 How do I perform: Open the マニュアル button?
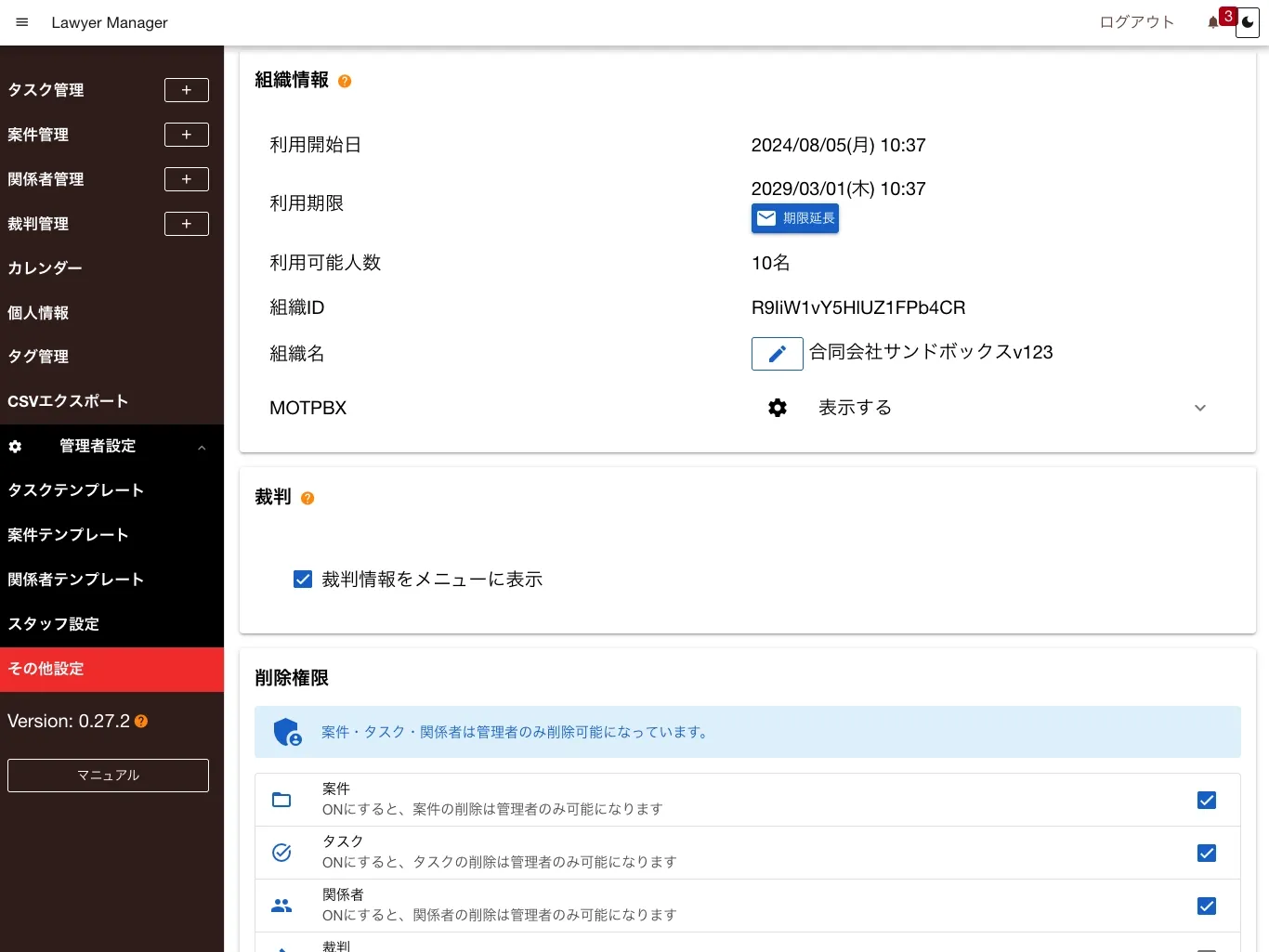click(108, 776)
